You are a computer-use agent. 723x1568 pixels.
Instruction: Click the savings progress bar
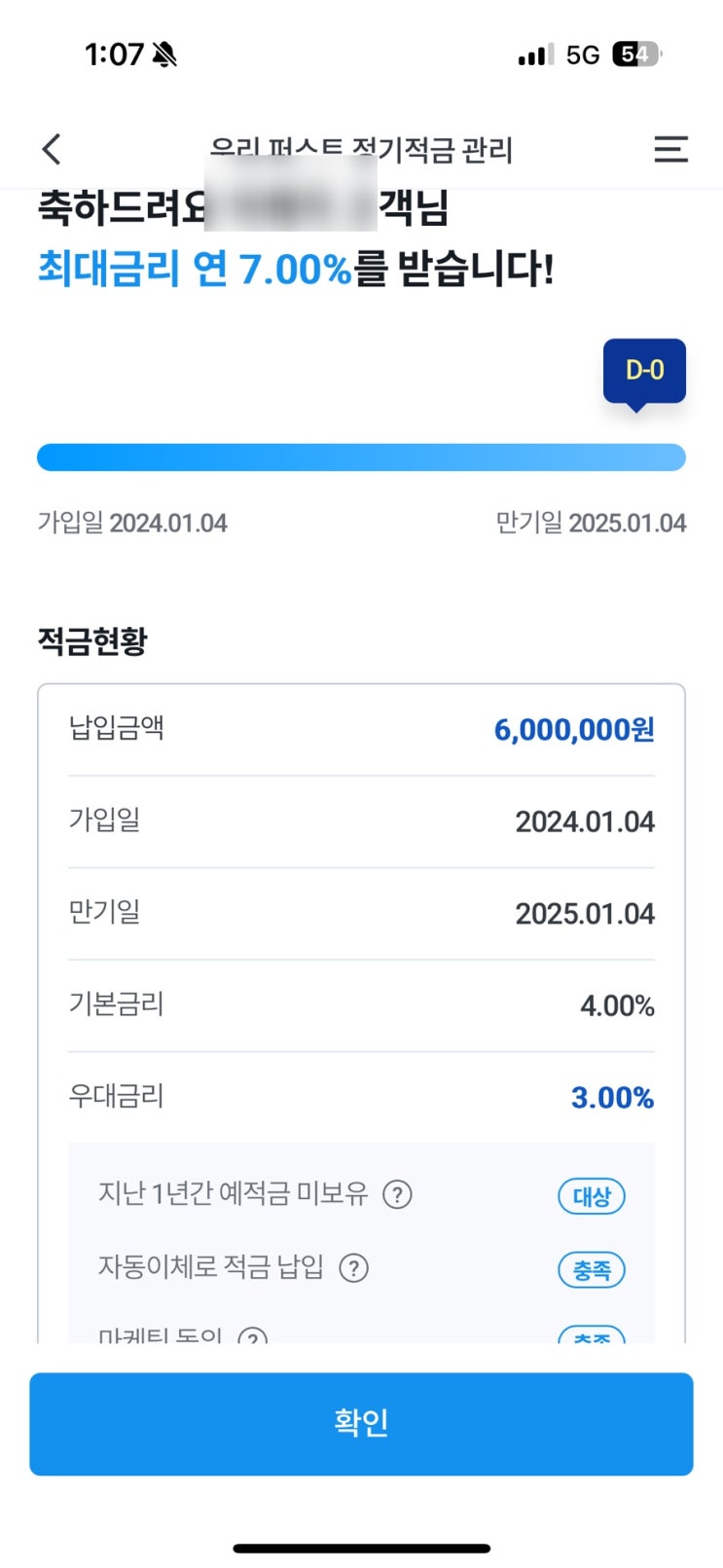(x=361, y=457)
